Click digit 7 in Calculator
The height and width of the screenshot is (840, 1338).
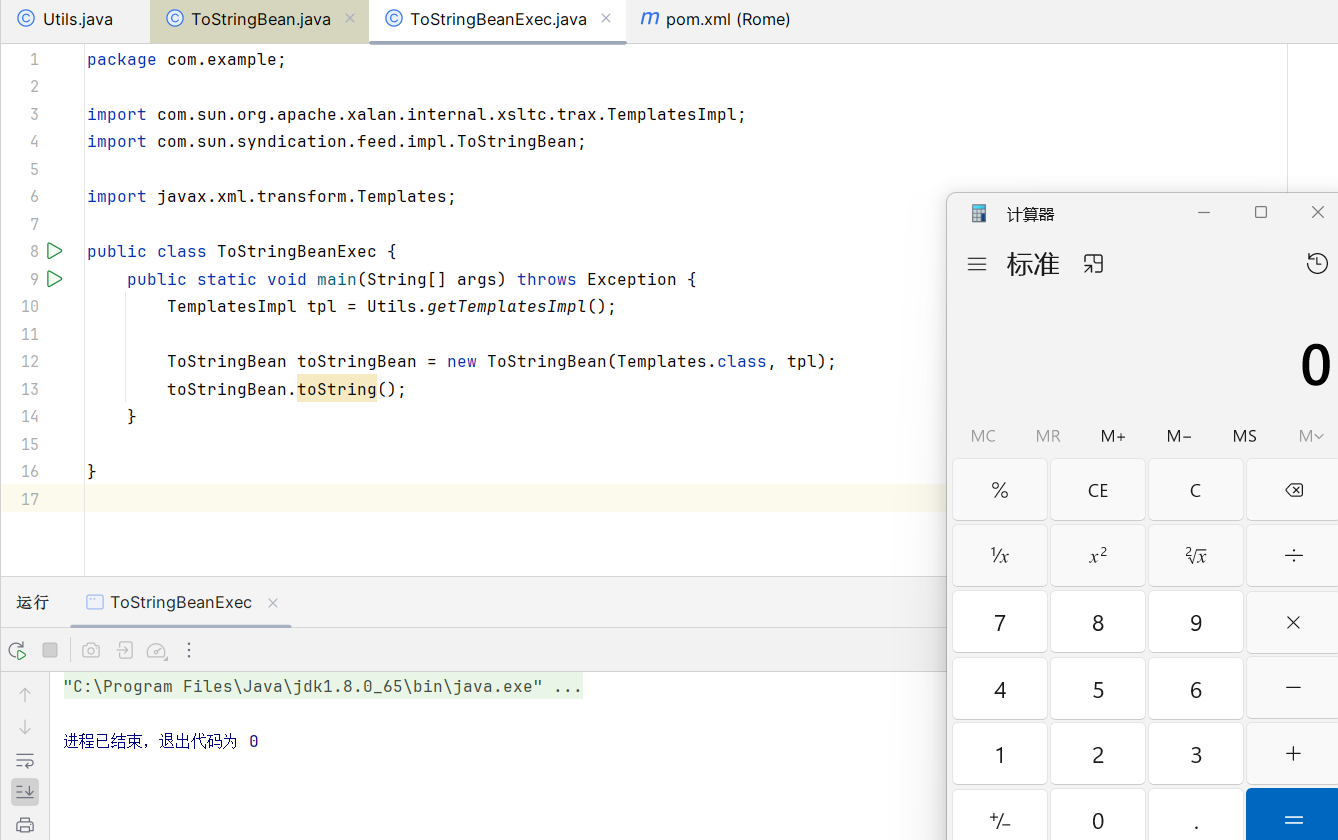(x=1000, y=623)
